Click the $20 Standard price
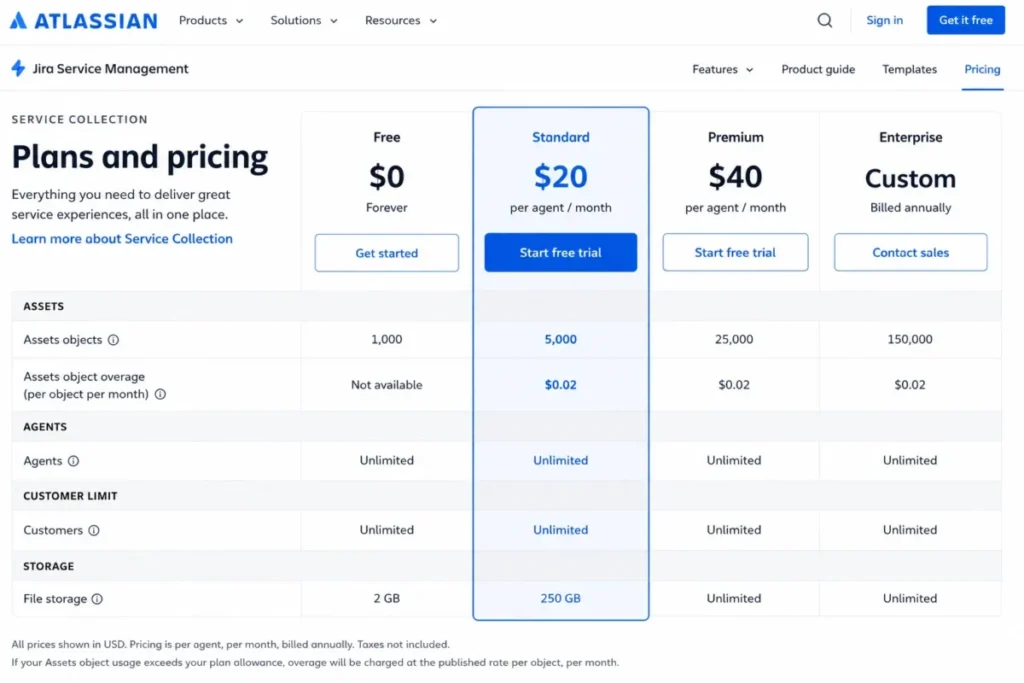The height and width of the screenshot is (683, 1024). (560, 176)
